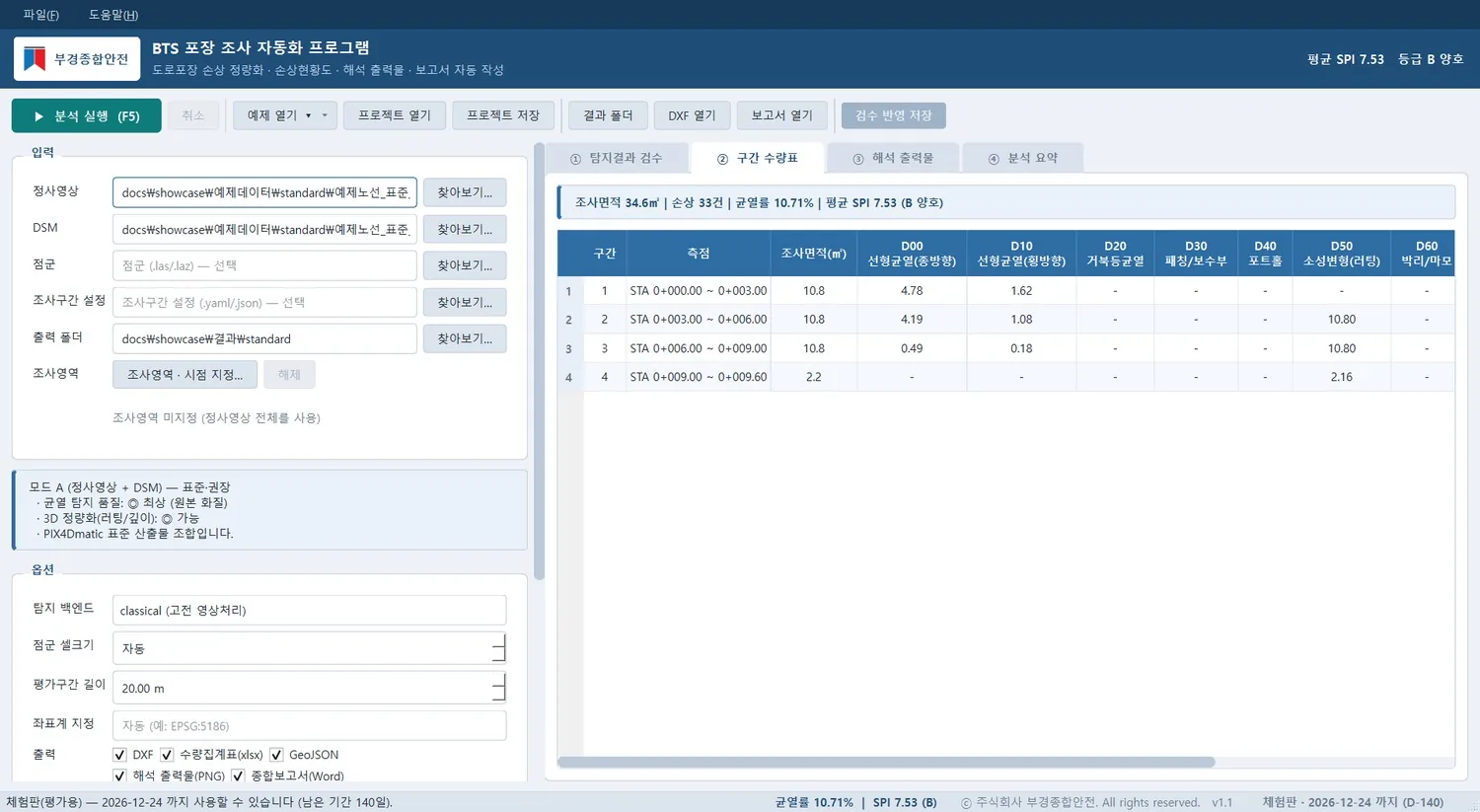1480x812 pixels.
Task: Focus the 정사영상 path input field
Action: [264, 192]
